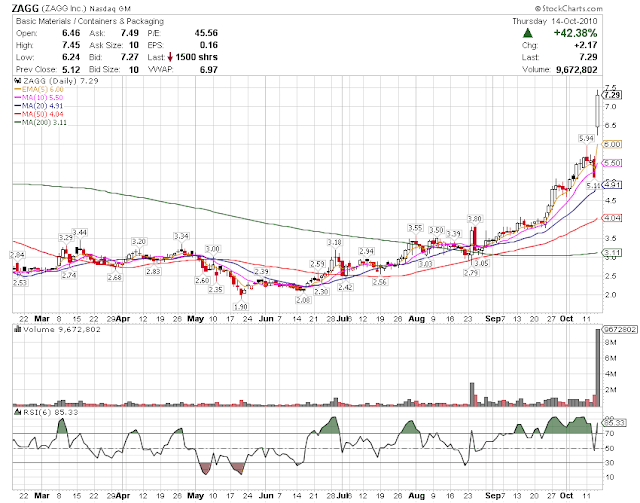This screenshot has width=640, height=503.
Task: Click the 3.20 price callout
Action: (x=138, y=241)
